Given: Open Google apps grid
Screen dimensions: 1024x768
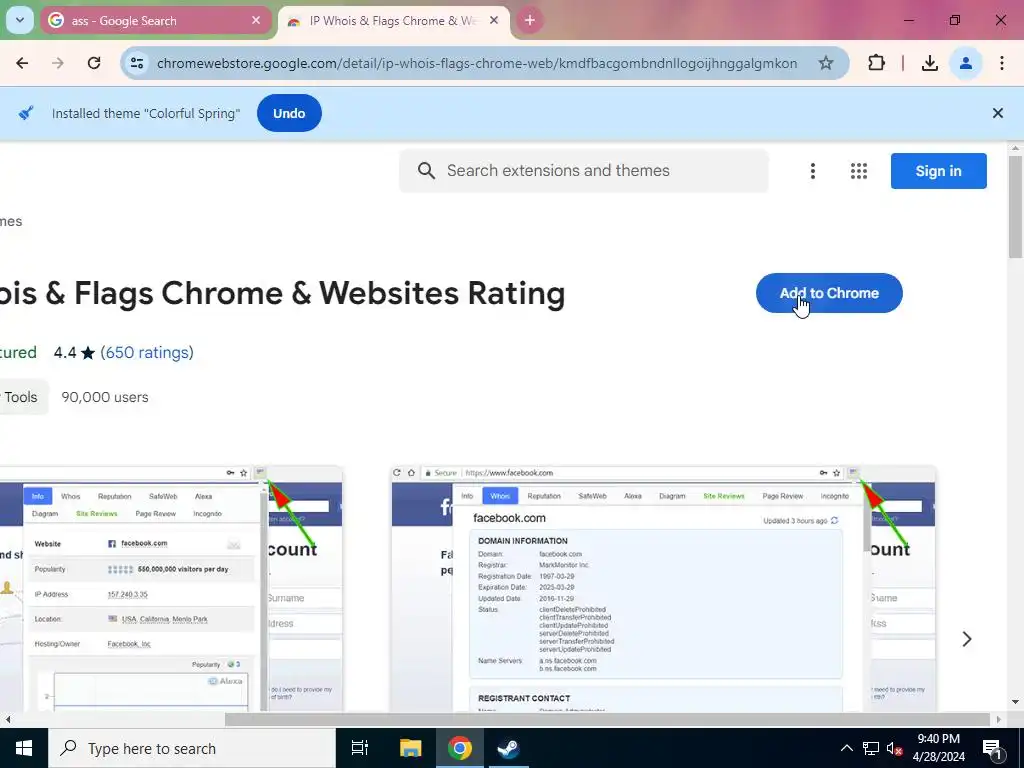Looking at the screenshot, I should tap(859, 170).
